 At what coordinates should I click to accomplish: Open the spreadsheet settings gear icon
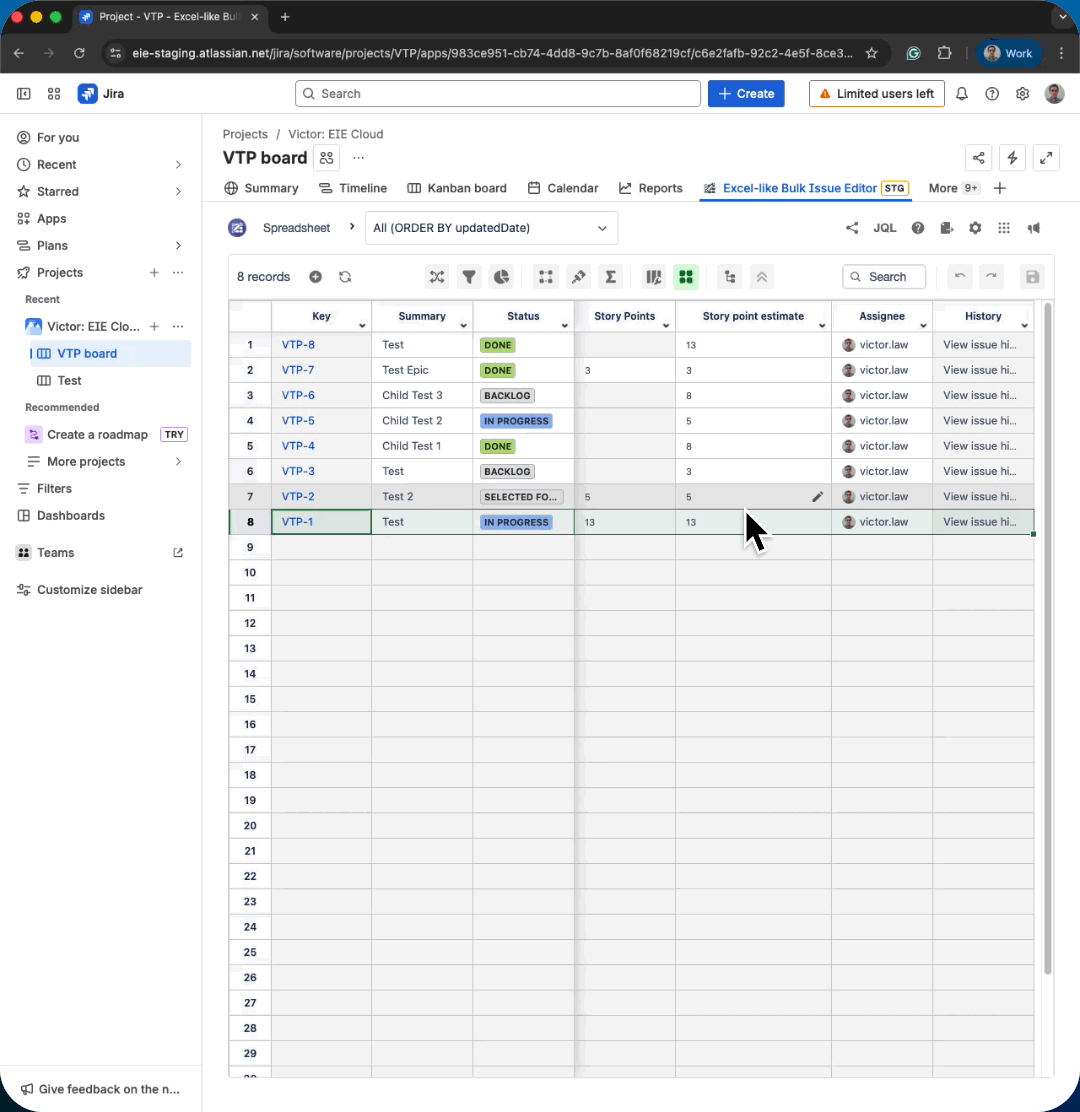pyautogui.click(x=975, y=228)
